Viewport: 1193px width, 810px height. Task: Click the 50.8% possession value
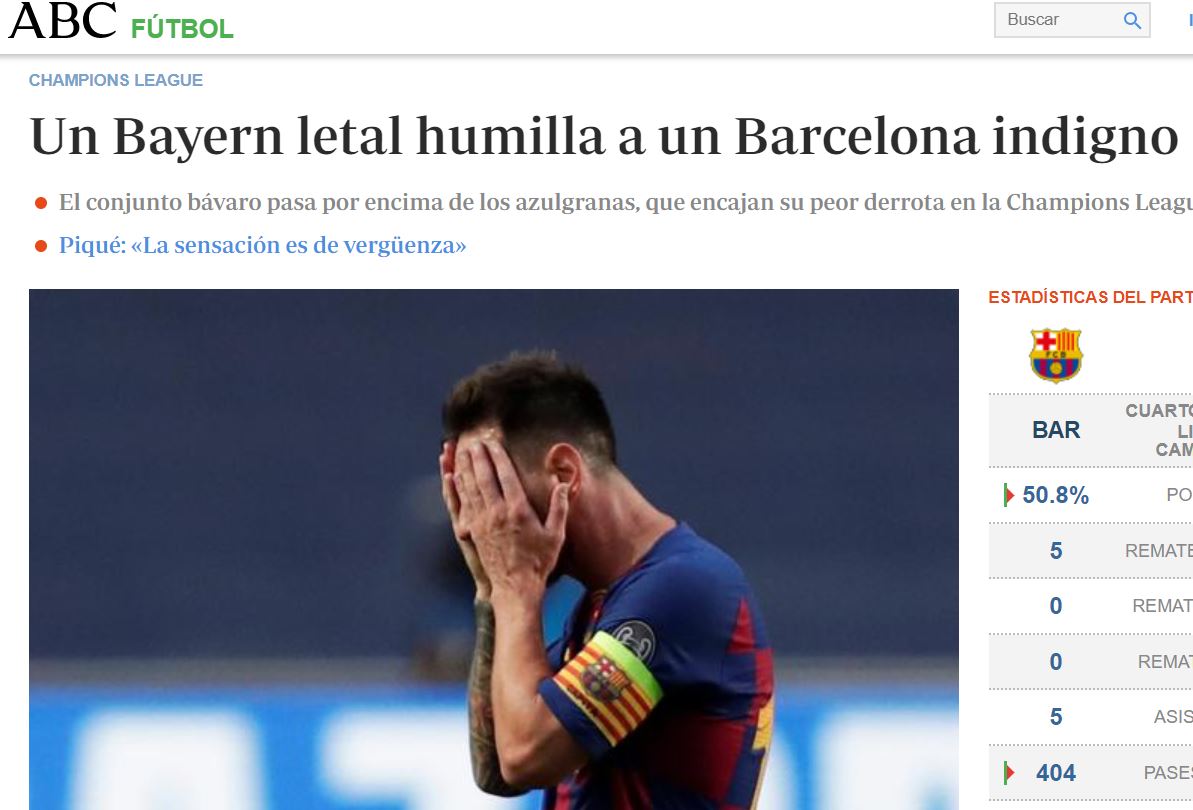click(x=1055, y=495)
